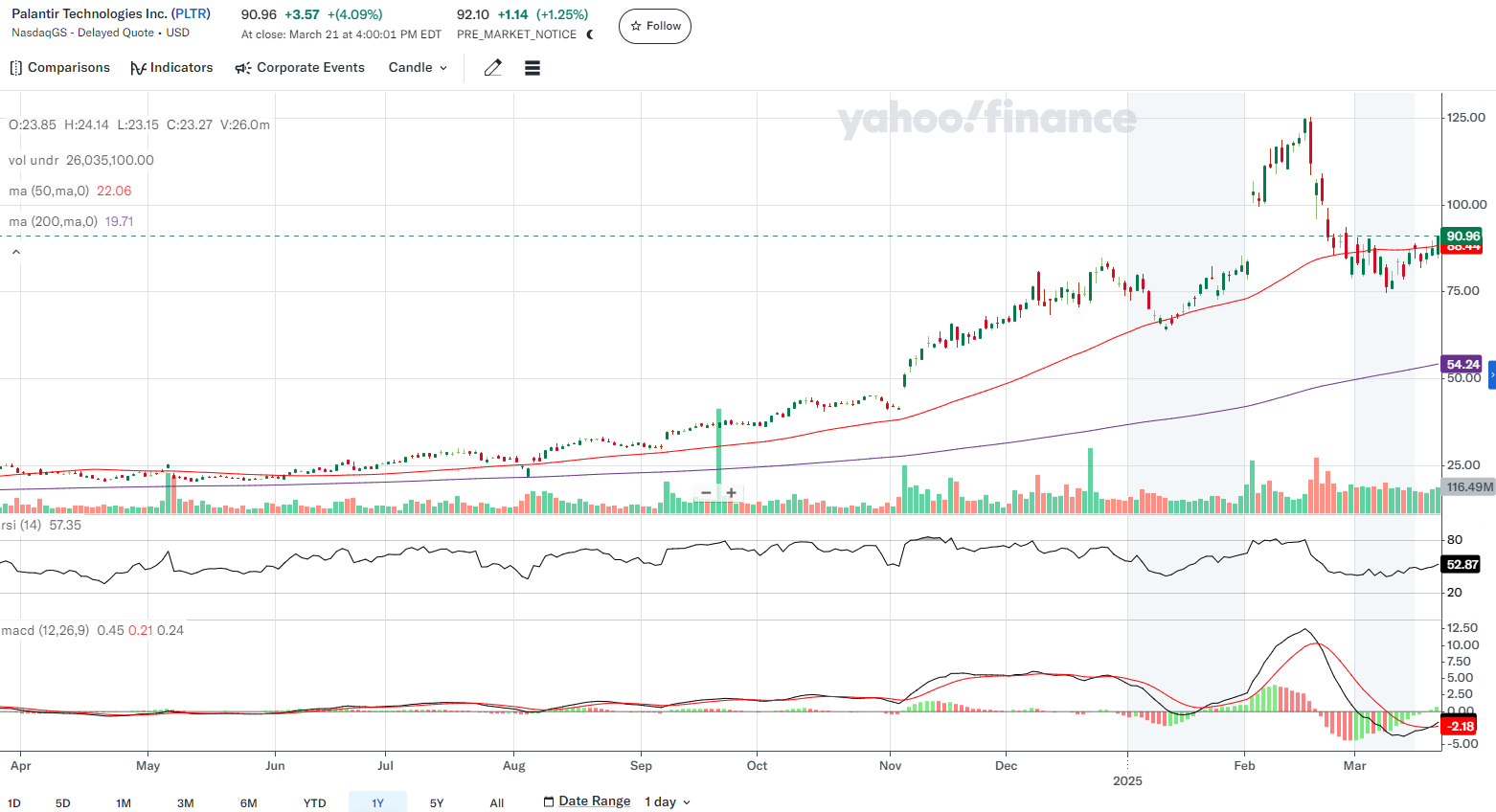This screenshot has width=1496, height=812.
Task: Select the 5D range tab
Action: click(x=63, y=802)
